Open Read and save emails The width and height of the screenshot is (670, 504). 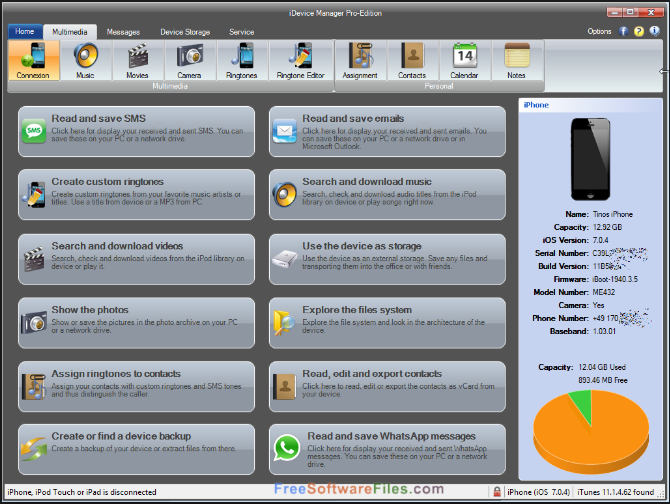click(387, 132)
